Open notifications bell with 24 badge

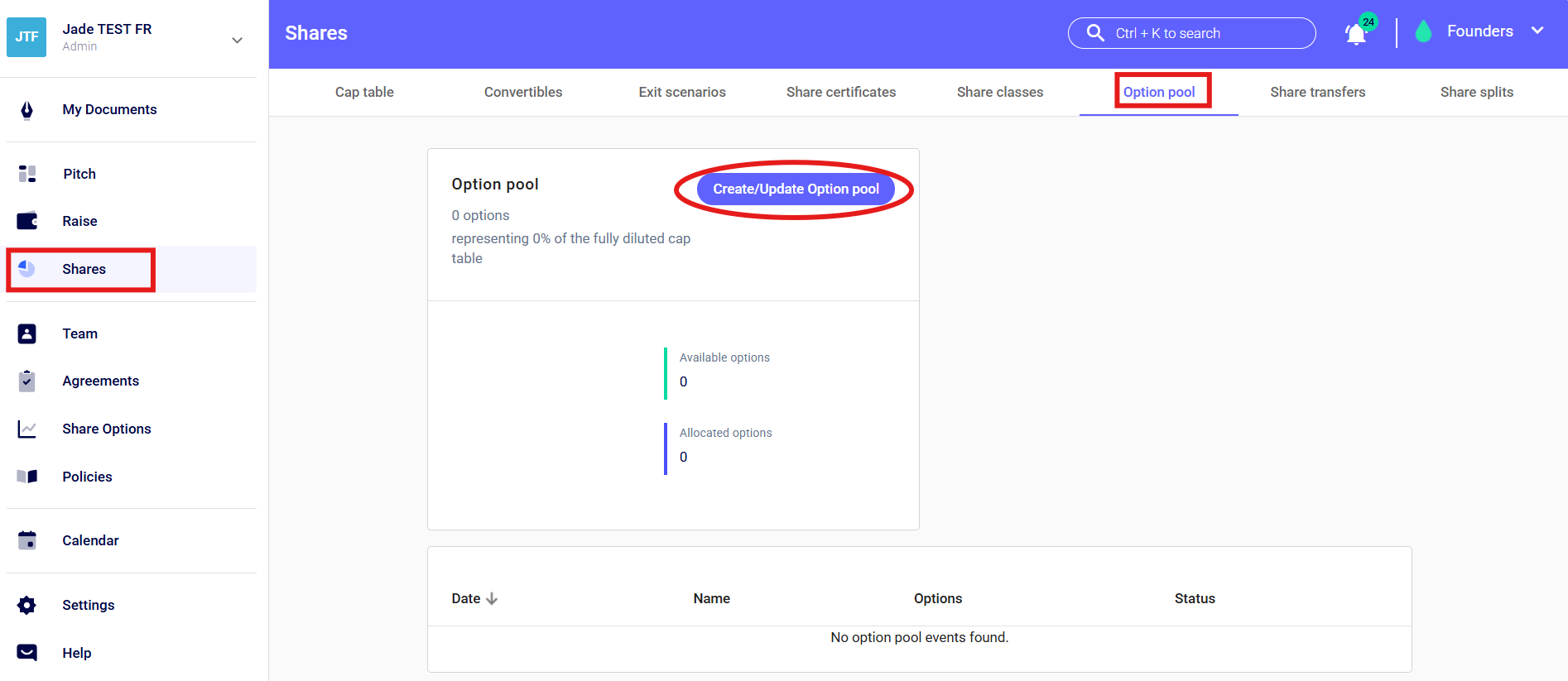(x=1356, y=34)
